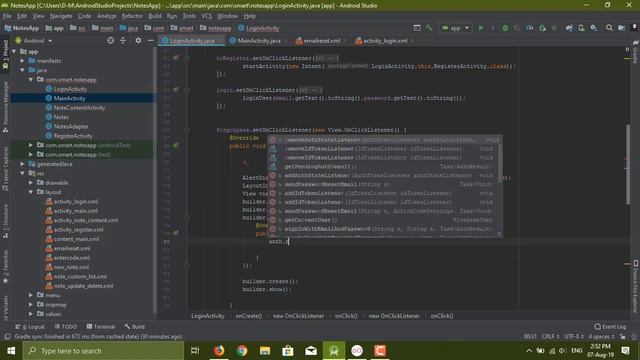Screen dimensions: 640x360
Task: Open the AVD Manager icon
Action: 581,28
